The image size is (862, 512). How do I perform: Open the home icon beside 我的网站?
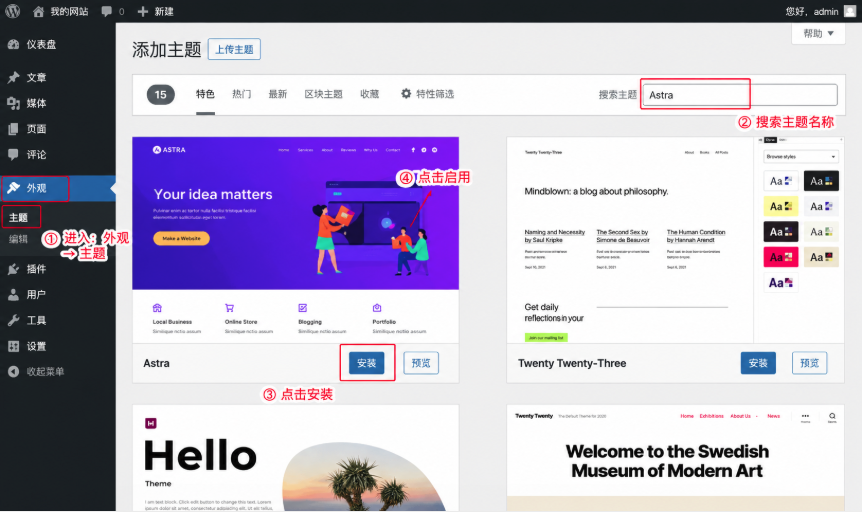38,12
